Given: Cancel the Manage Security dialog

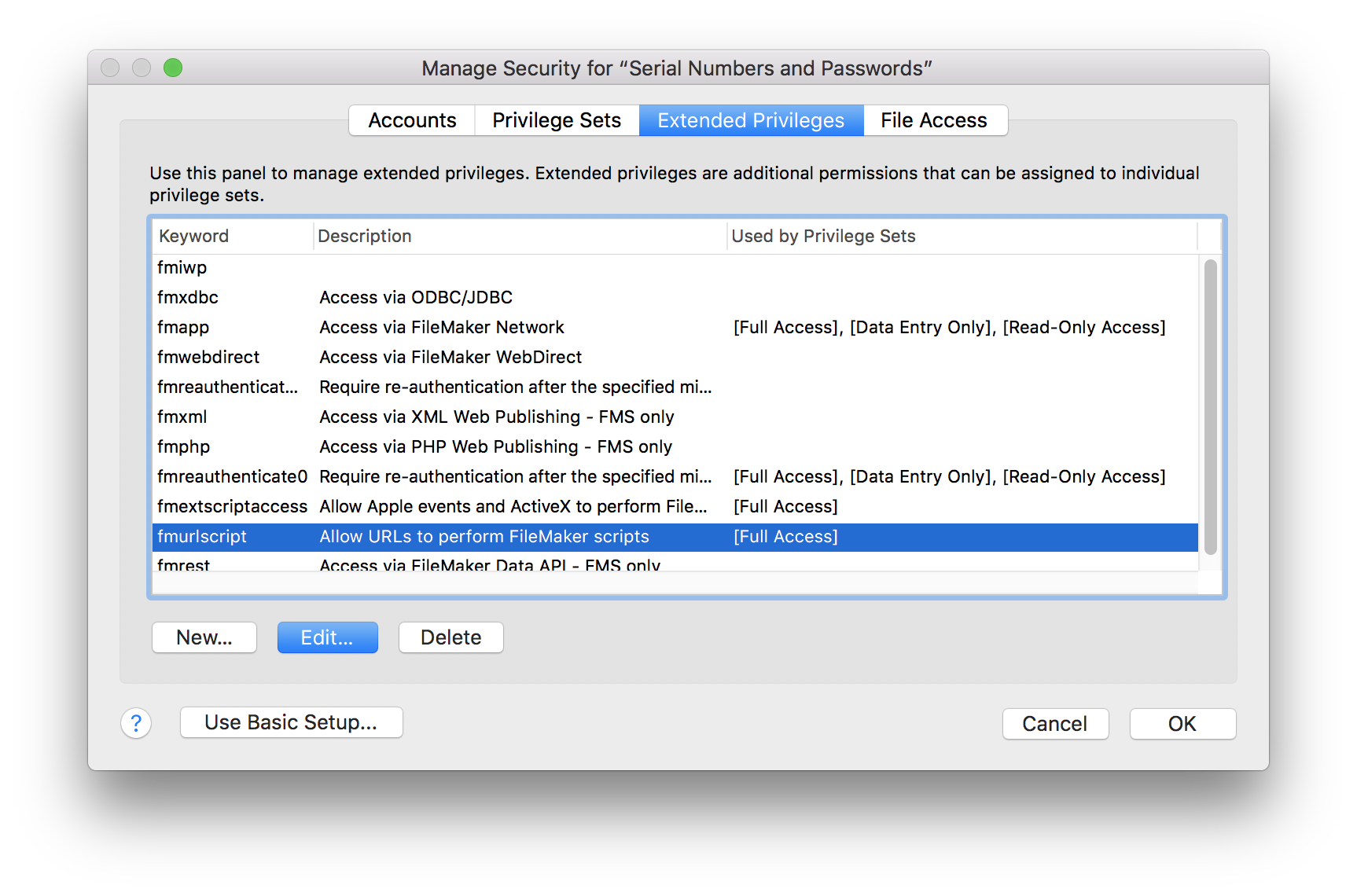Looking at the screenshot, I should [1054, 724].
